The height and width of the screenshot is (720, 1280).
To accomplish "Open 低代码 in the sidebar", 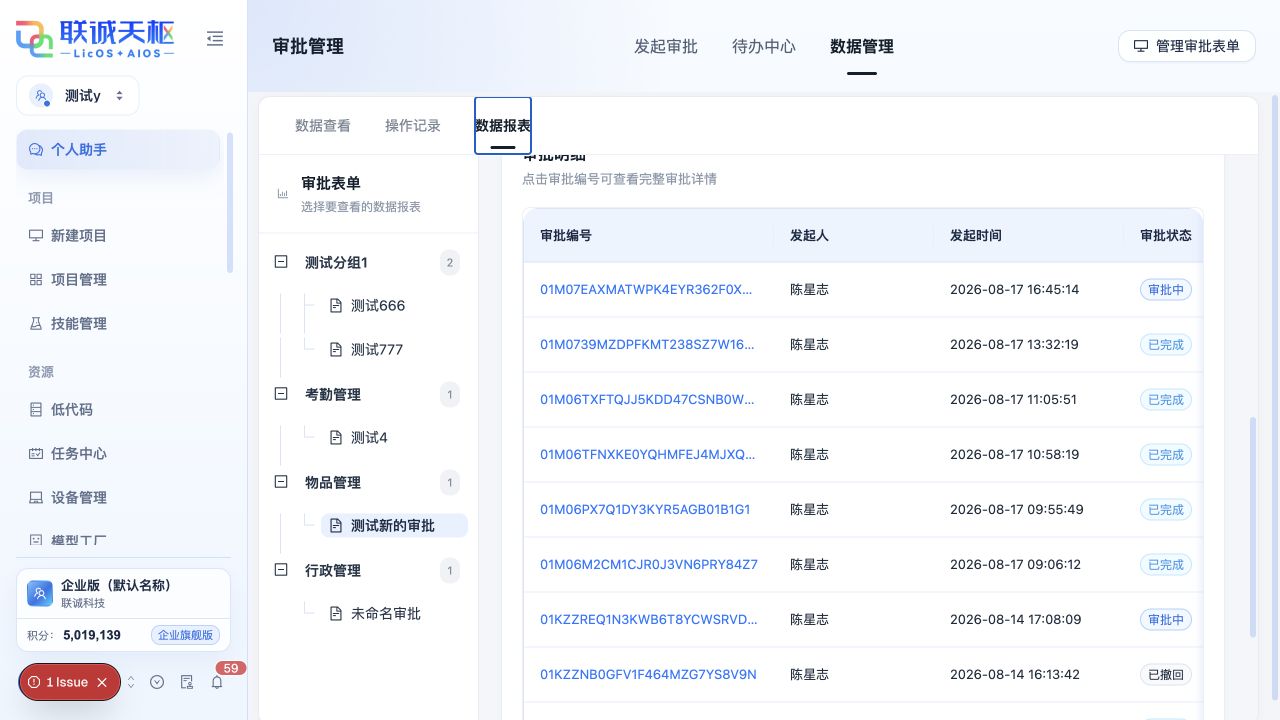I will [x=118, y=410].
